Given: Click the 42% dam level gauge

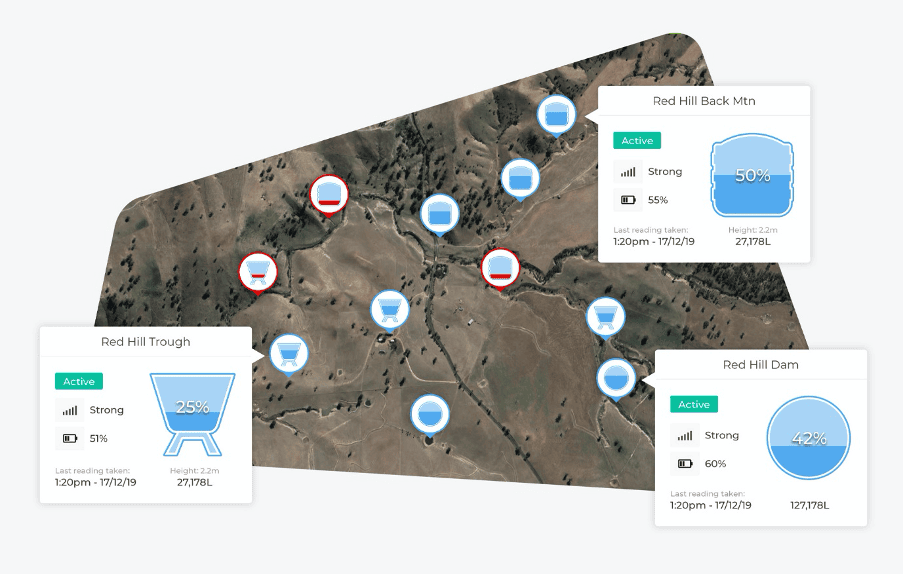Looking at the screenshot, I should pyautogui.click(x=809, y=438).
